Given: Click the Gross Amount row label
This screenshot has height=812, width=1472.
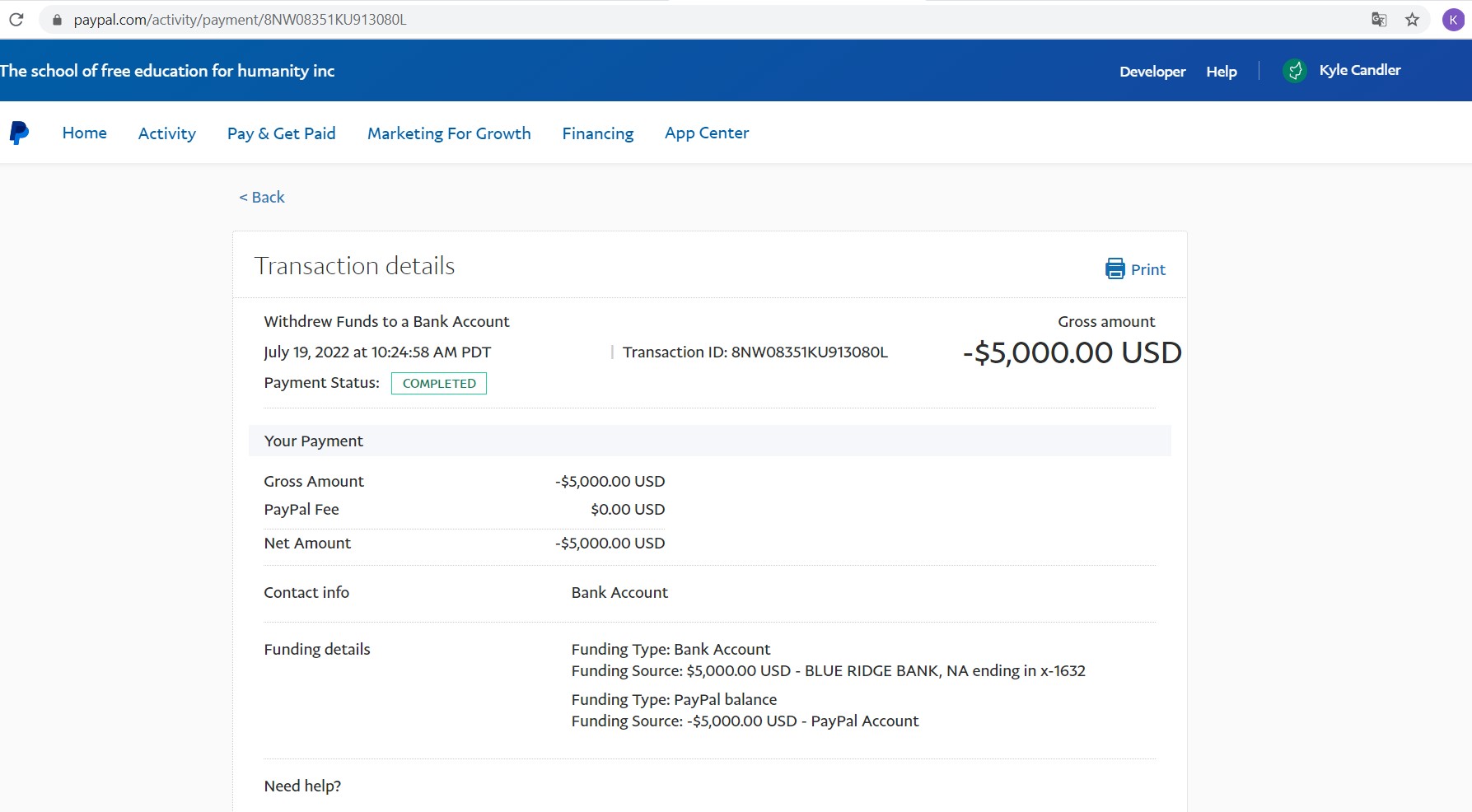Looking at the screenshot, I should 314,481.
